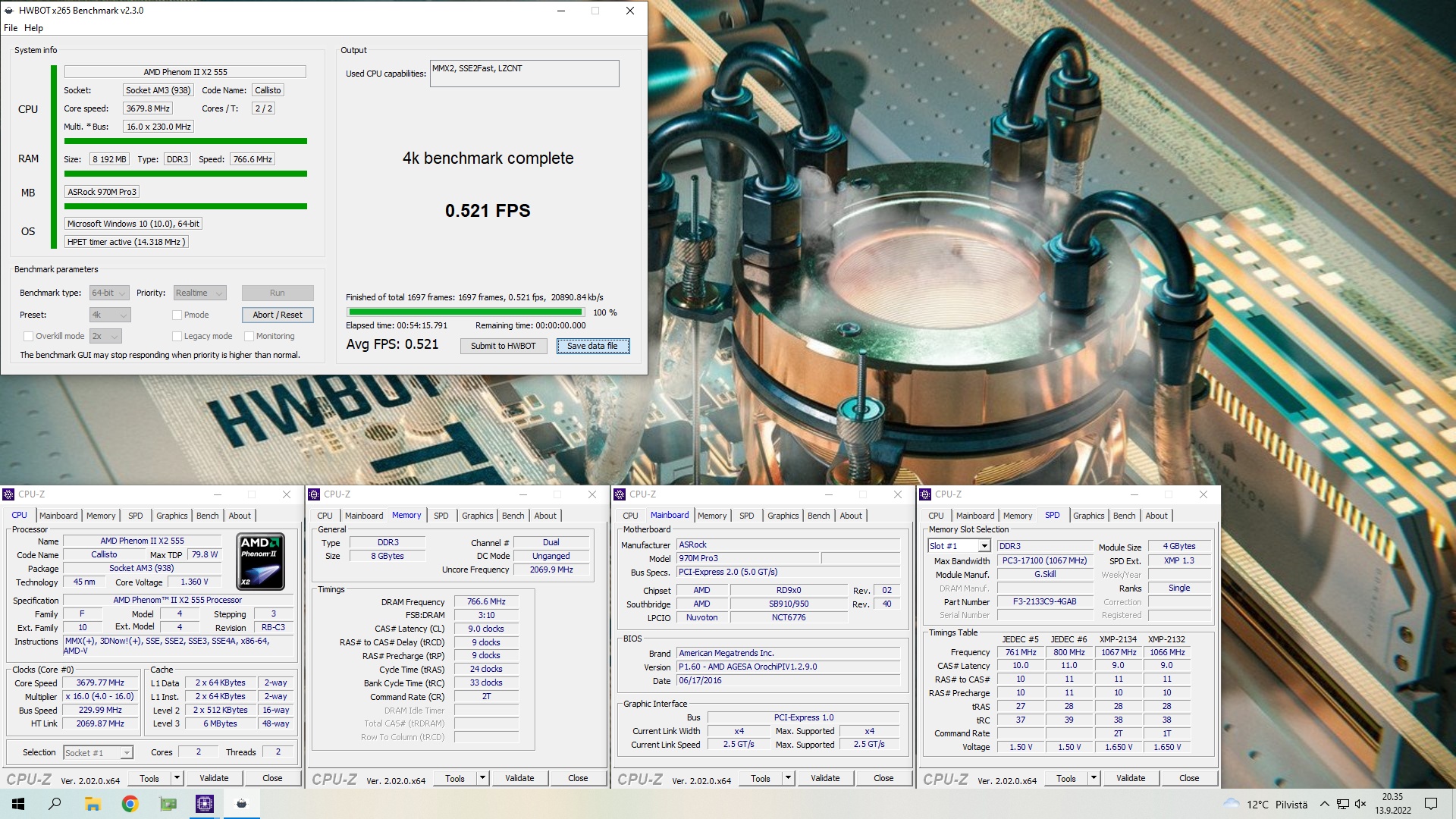Click the AMD Phenom II X2 logo image

261,562
